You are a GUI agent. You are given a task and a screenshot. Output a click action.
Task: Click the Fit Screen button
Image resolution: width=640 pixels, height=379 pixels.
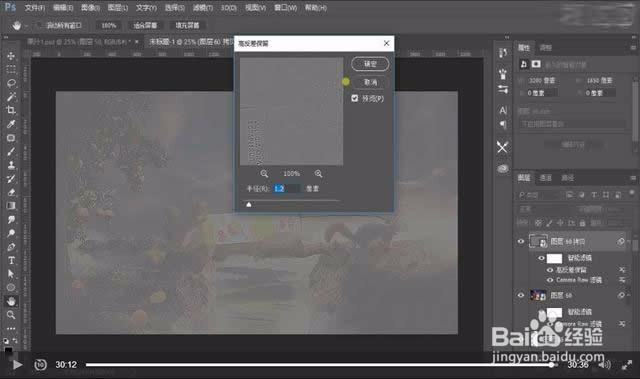tap(145, 25)
